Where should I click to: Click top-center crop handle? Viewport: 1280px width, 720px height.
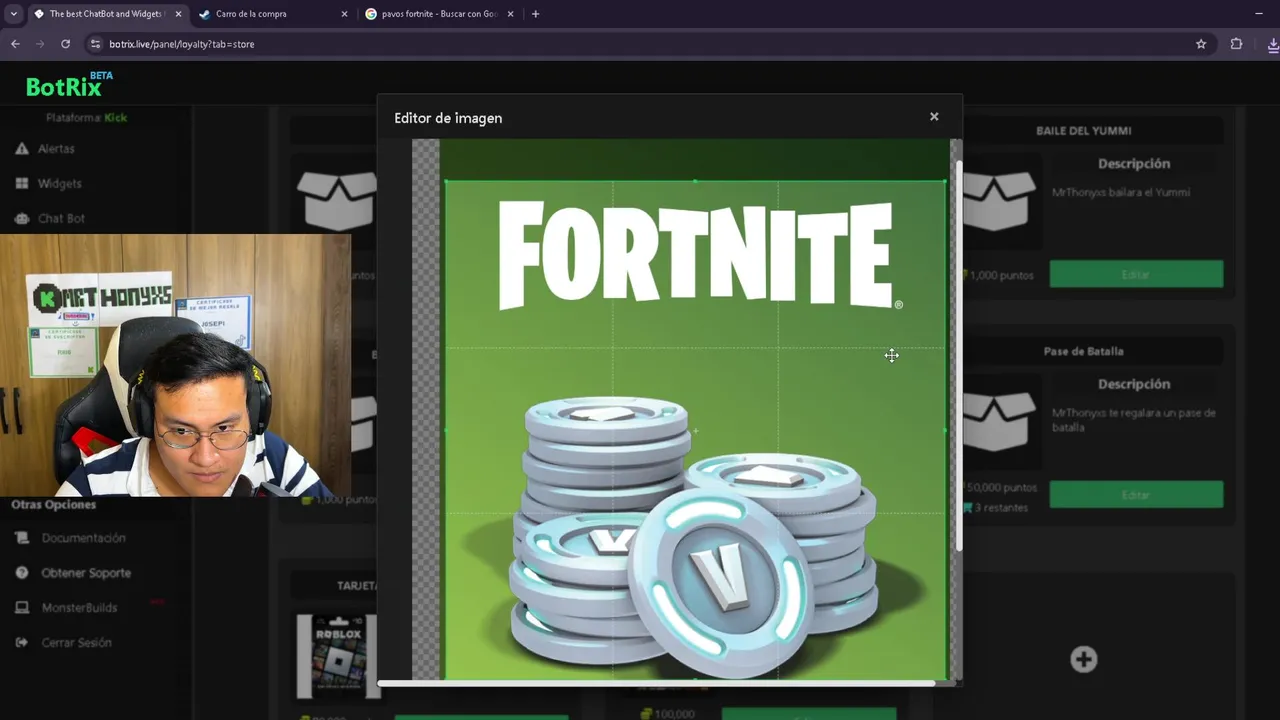695,181
